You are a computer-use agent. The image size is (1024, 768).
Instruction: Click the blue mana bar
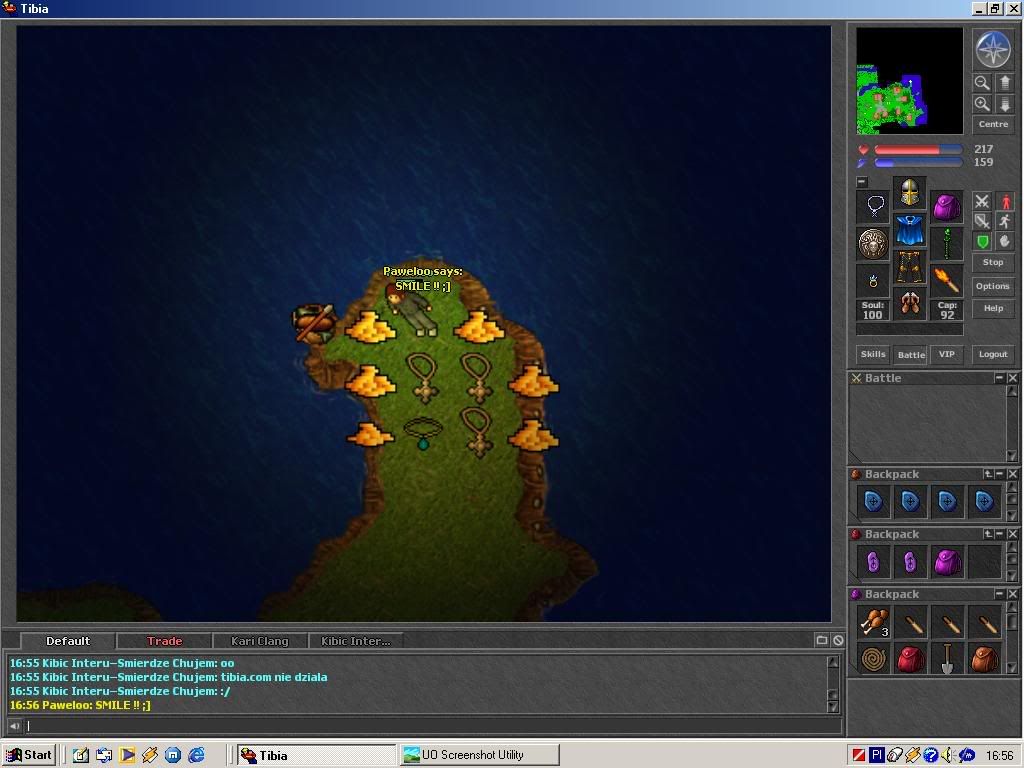tap(918, 163)
